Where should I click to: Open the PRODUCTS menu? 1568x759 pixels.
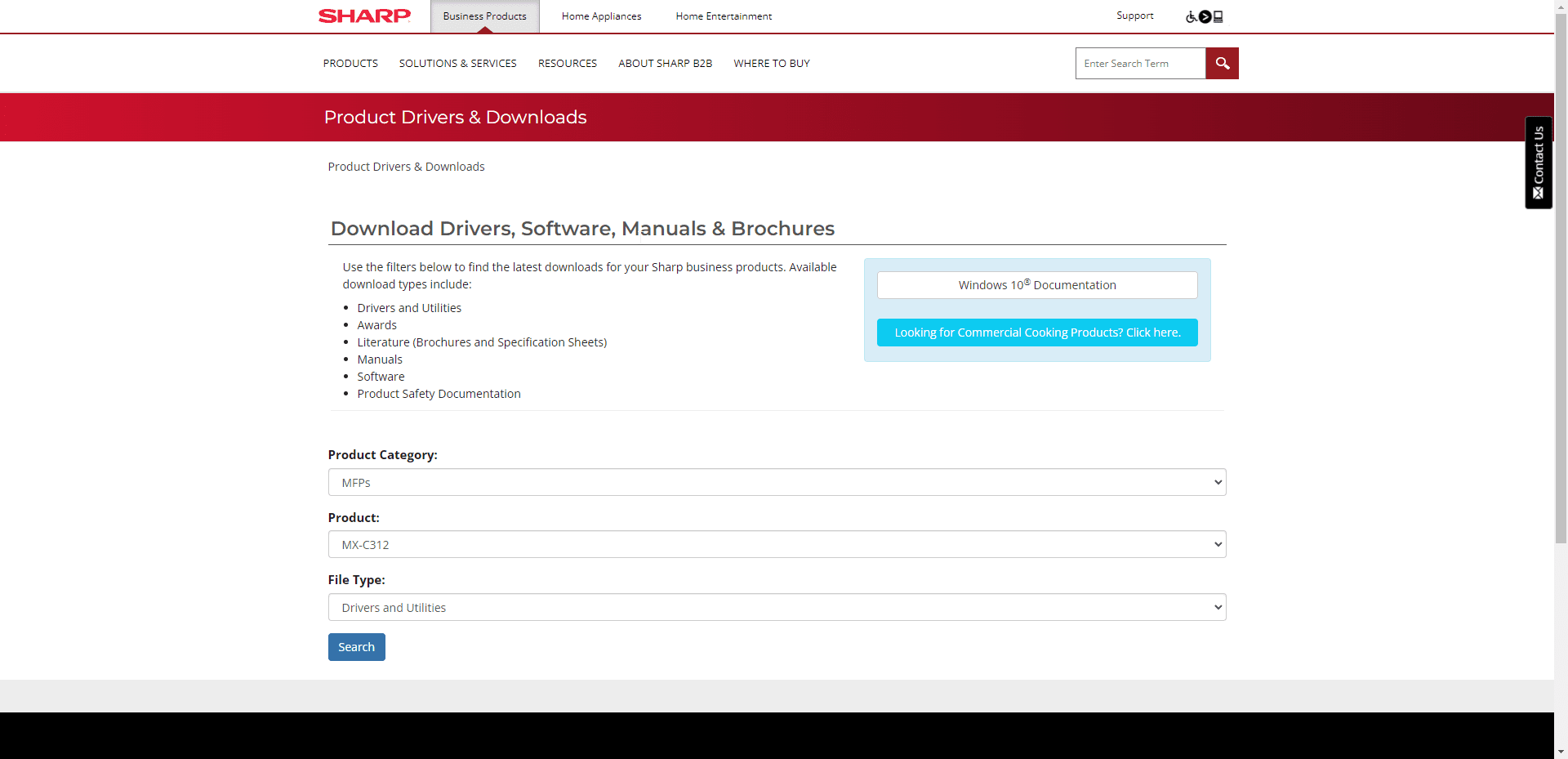point(350,64)
